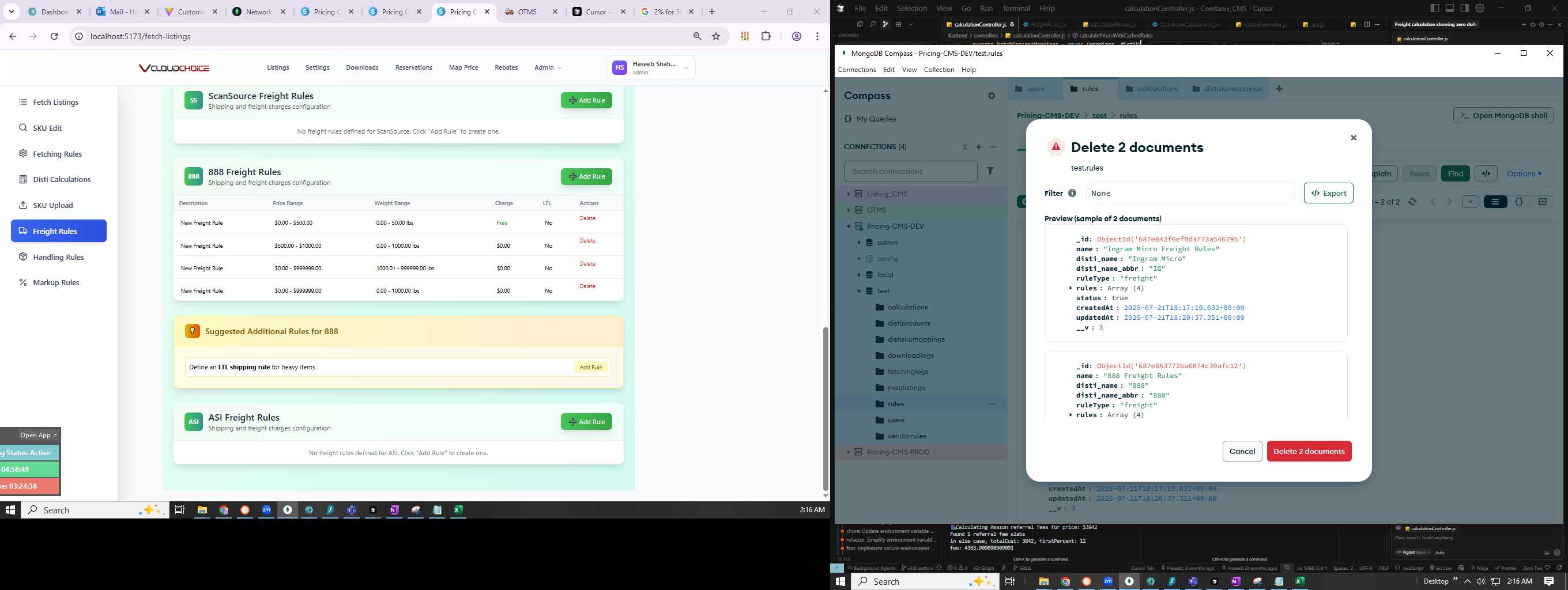Open documents per page dropdown
This screenshot has width=1568, height=590.
[x=1470, y=202]
